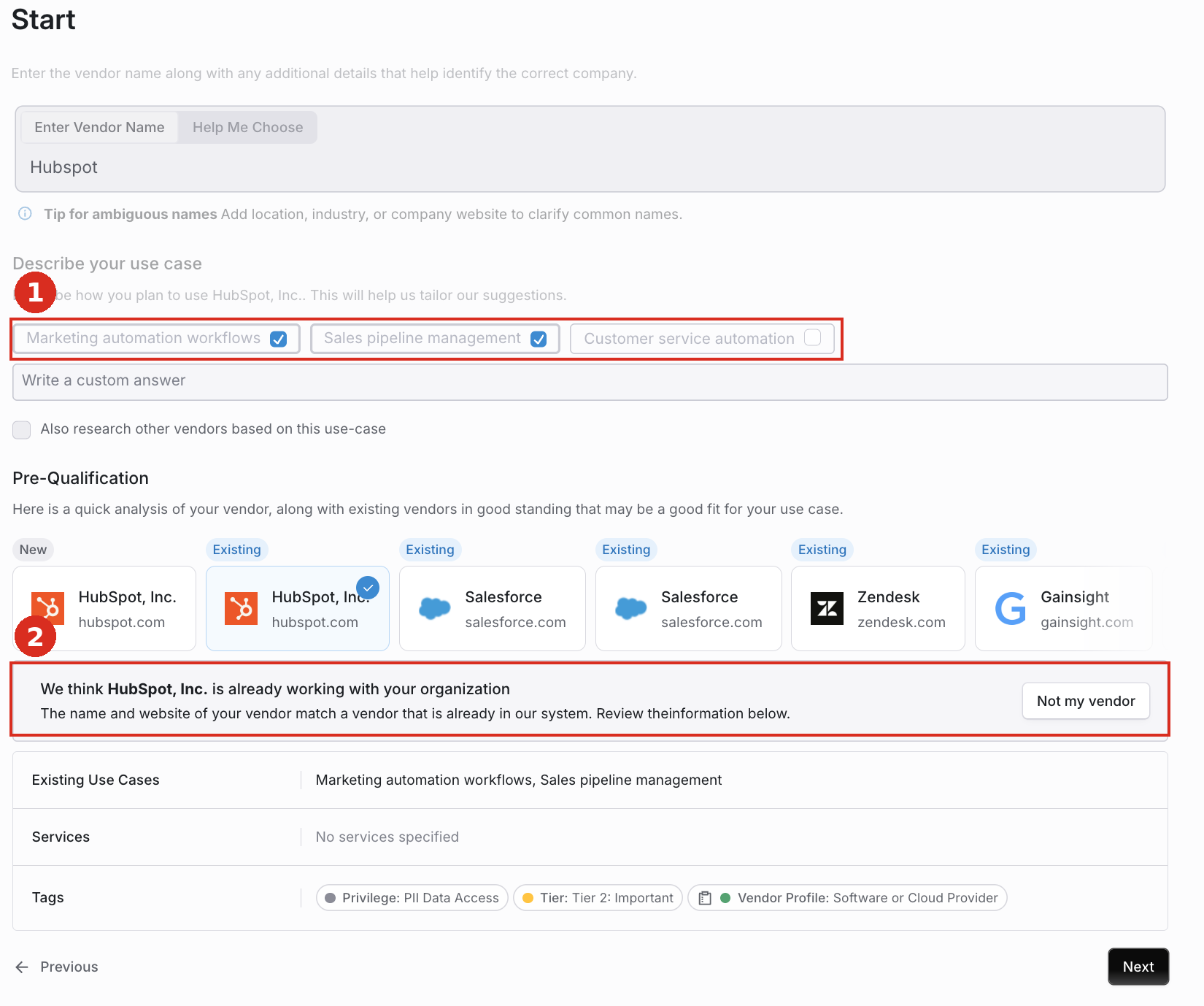Screen dimensions: 1204x1006
Task: Switch to the Enter Vendor Name tab
Action: click(x=99, y=127)
